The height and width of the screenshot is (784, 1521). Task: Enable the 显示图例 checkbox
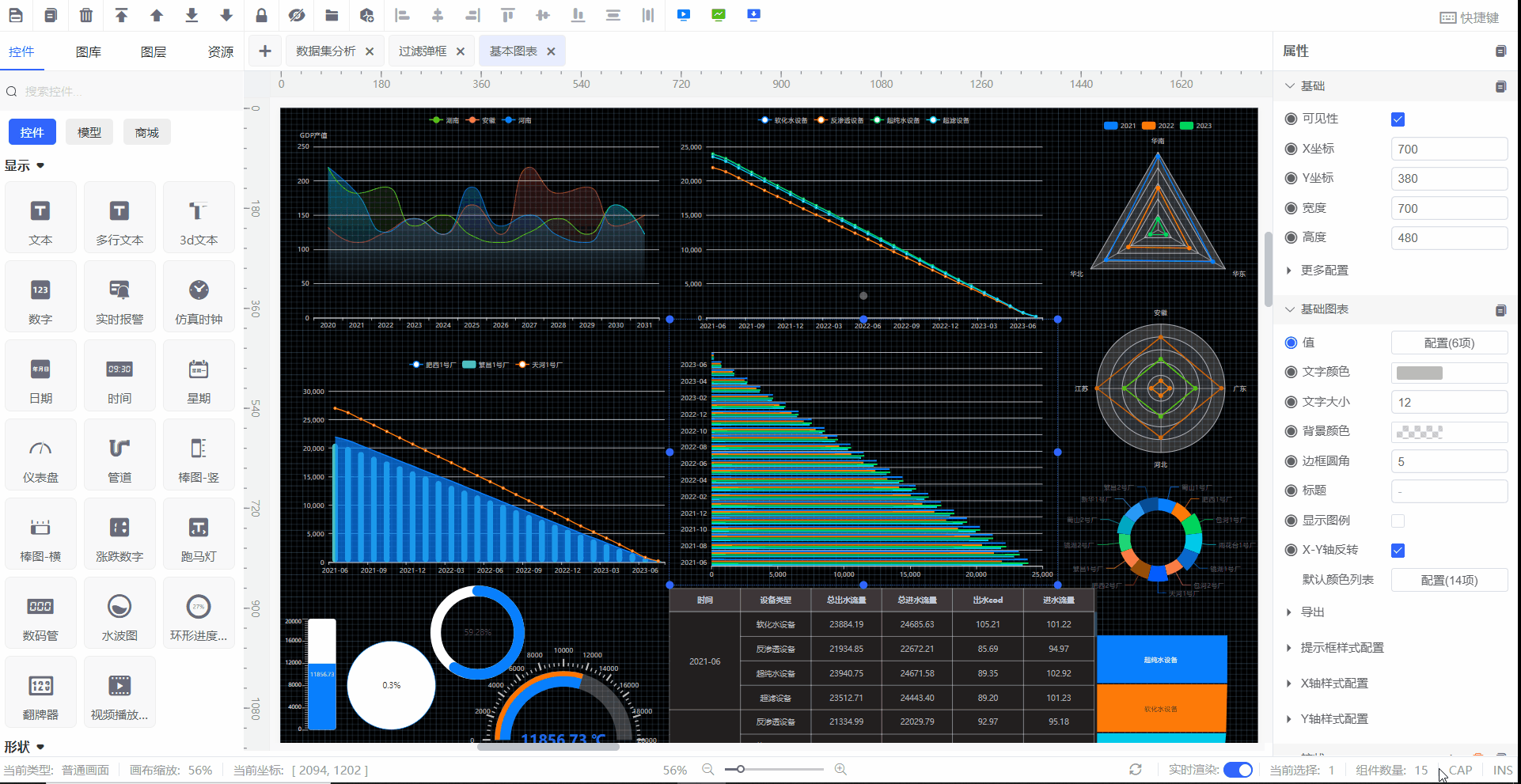pos(1398,521)
